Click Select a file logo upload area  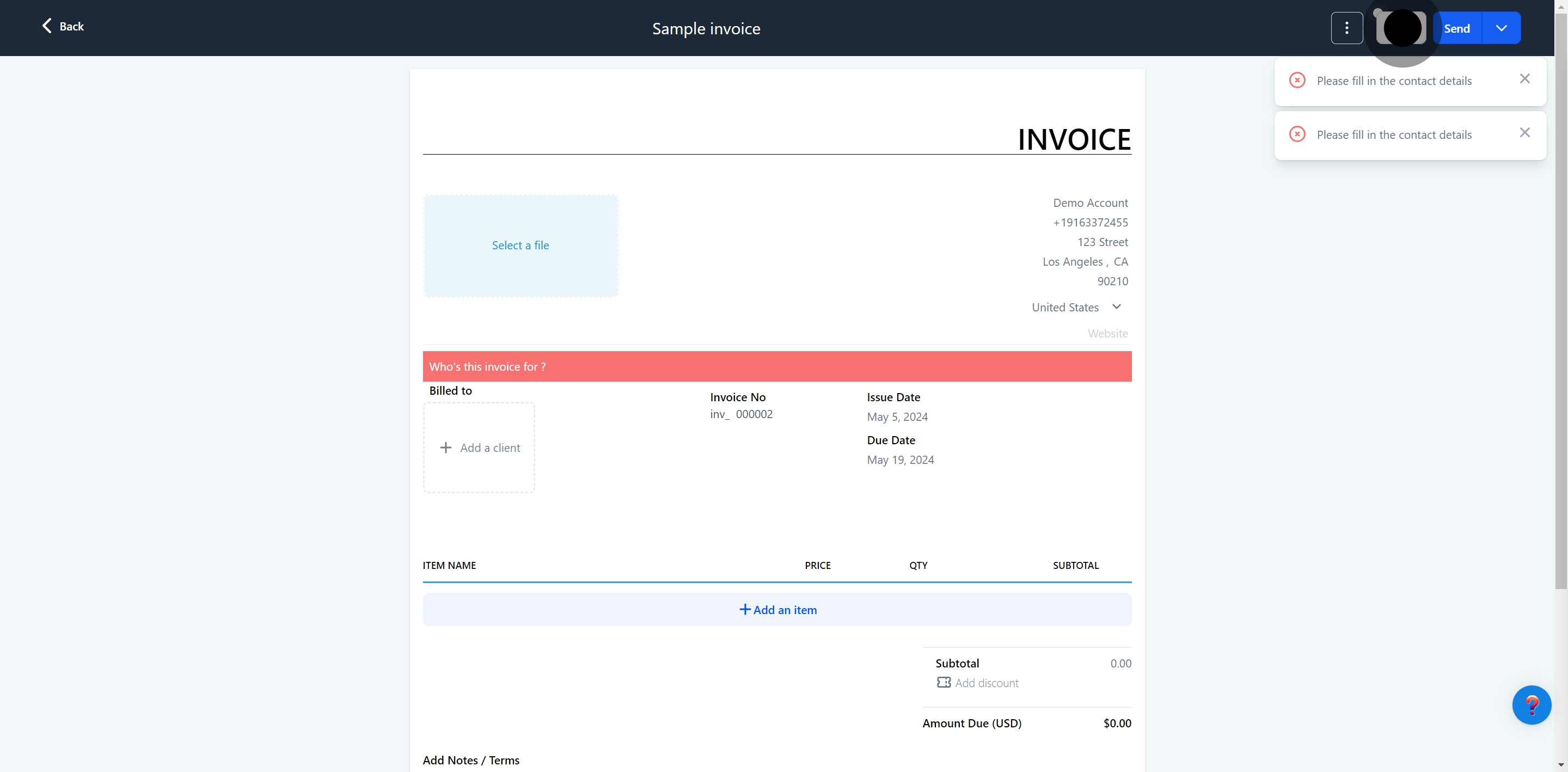point(520,246)
